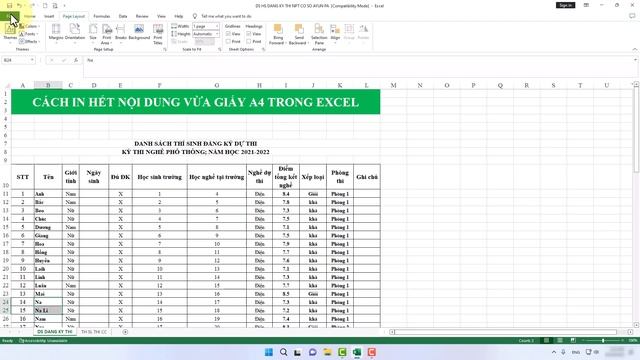Switch to the Data ribbon tab
This screenshot has width=640, height=360.
(x=123, y=16)
